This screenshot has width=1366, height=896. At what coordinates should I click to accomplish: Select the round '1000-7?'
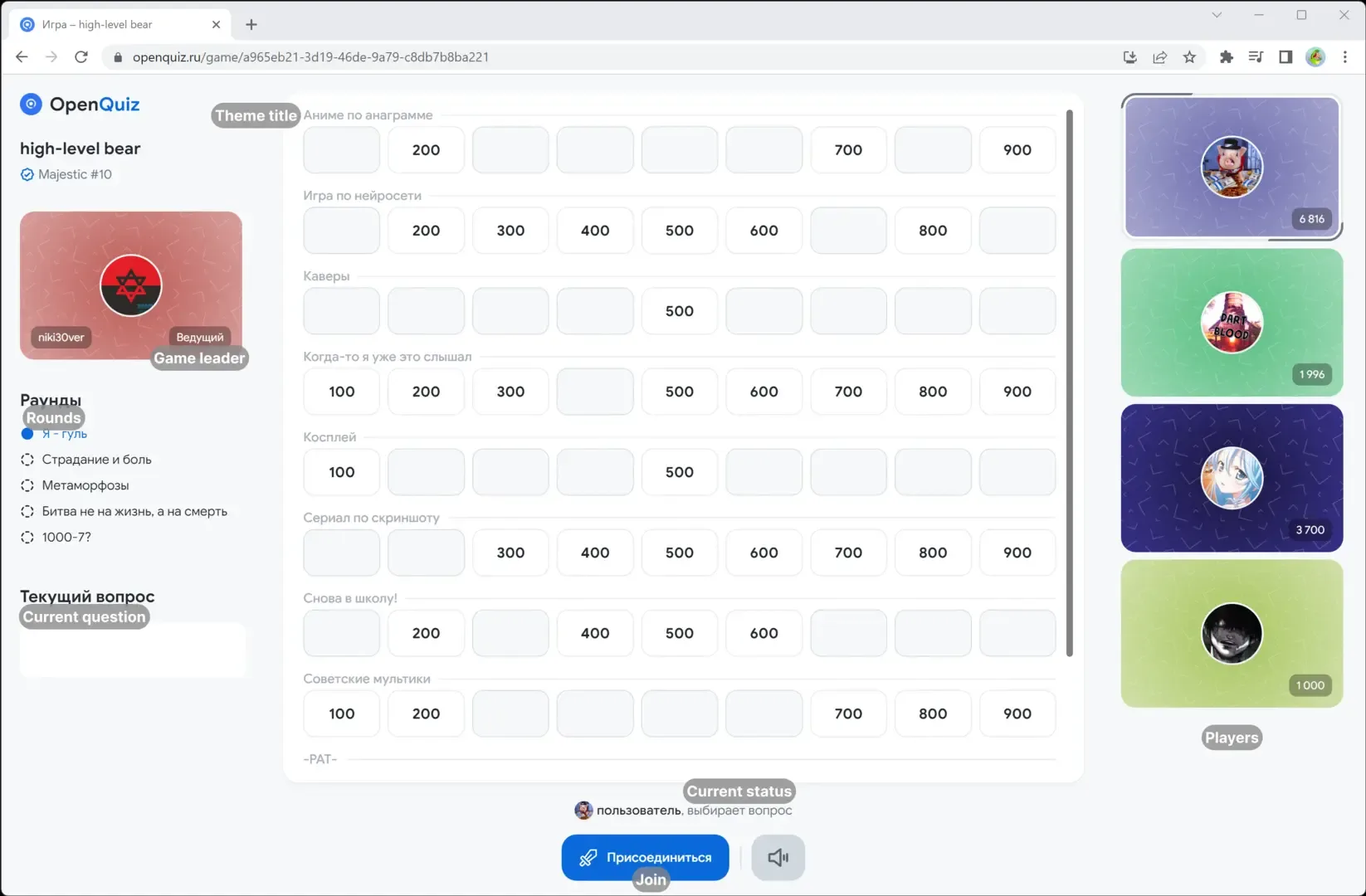56,537
